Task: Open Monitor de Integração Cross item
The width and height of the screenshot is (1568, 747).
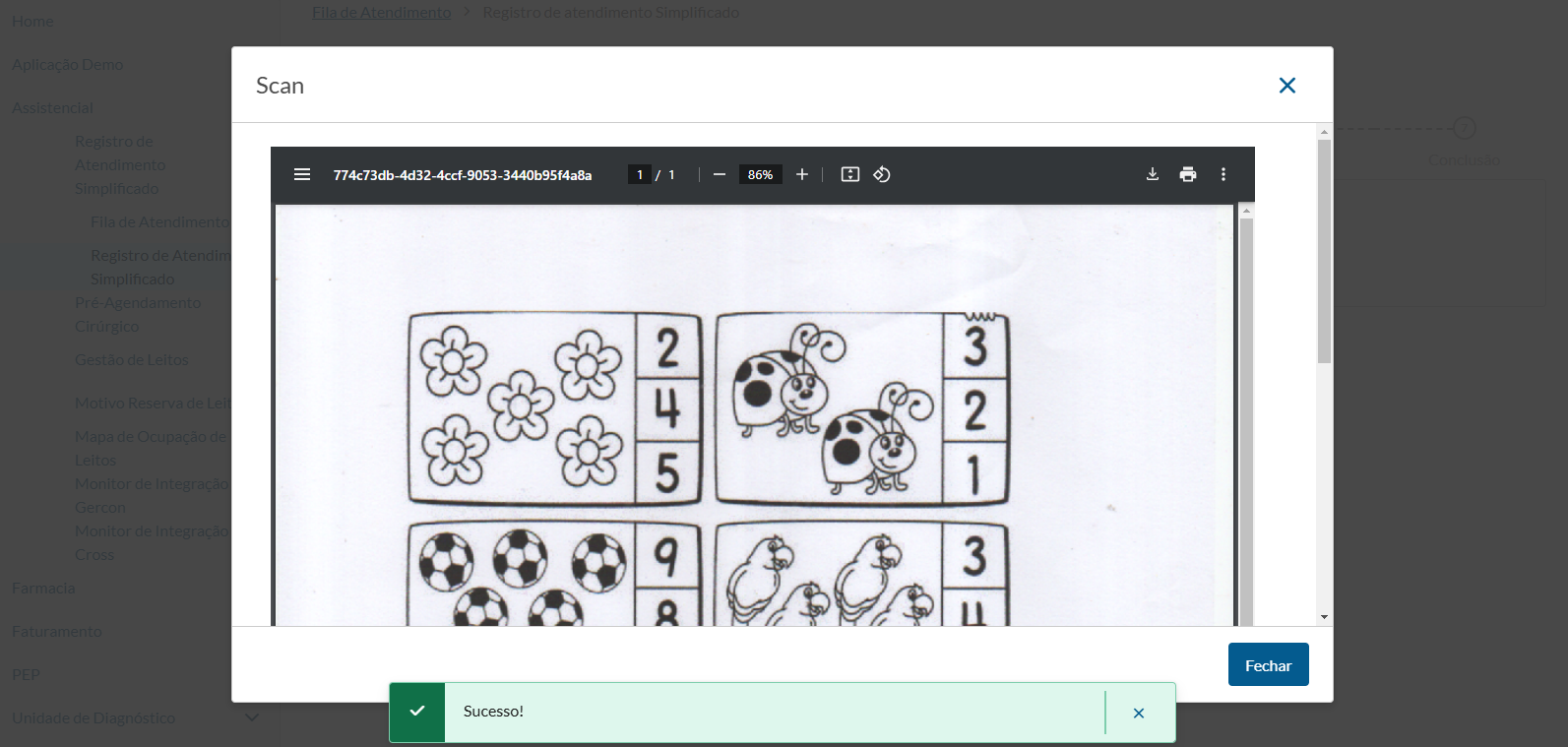Action: (153, 542)
